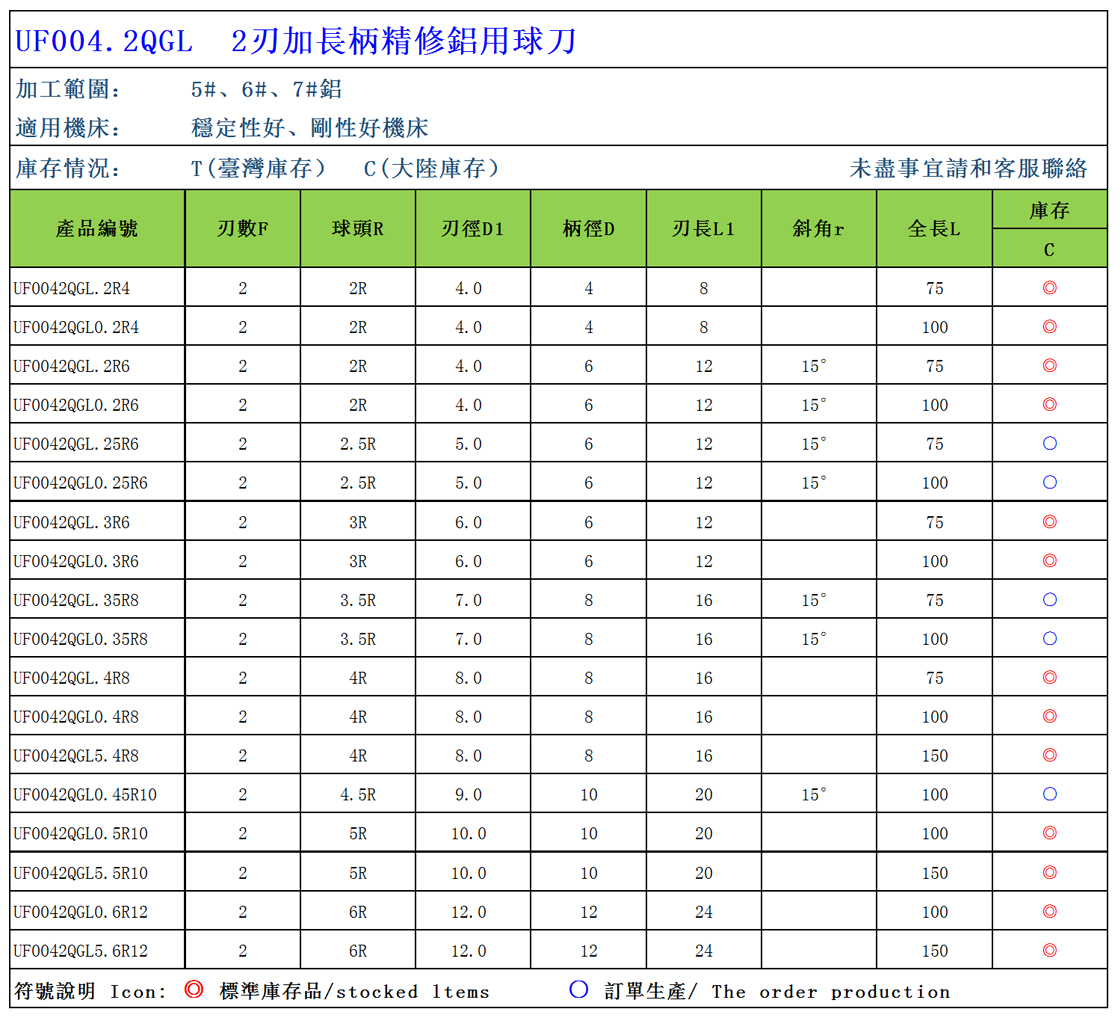Select product code UF0042QGL0.35R8
The image size is (1120, 1017).
pyautogui.click(x=80, y=639)
